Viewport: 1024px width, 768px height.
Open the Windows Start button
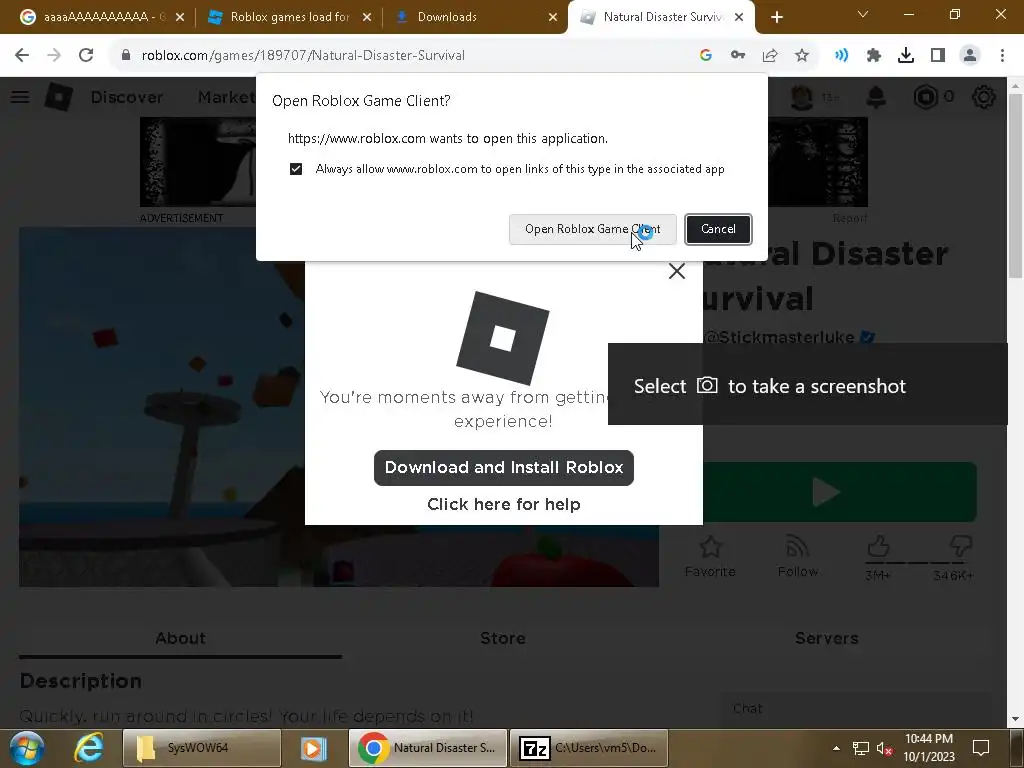tap(27, 748)
